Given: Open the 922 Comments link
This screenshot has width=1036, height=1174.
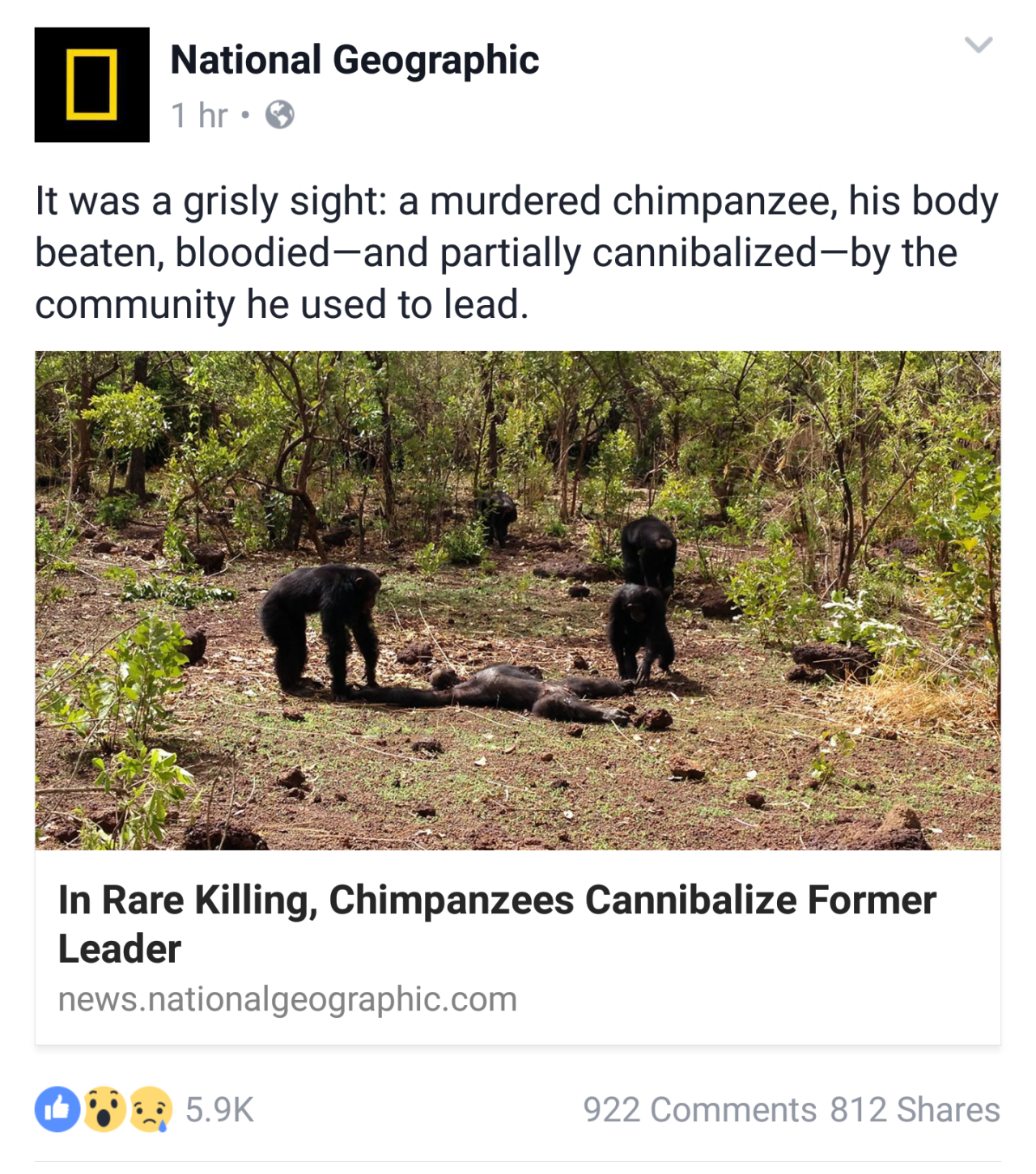Looking at the screenshot, I should pos(700,1109).
